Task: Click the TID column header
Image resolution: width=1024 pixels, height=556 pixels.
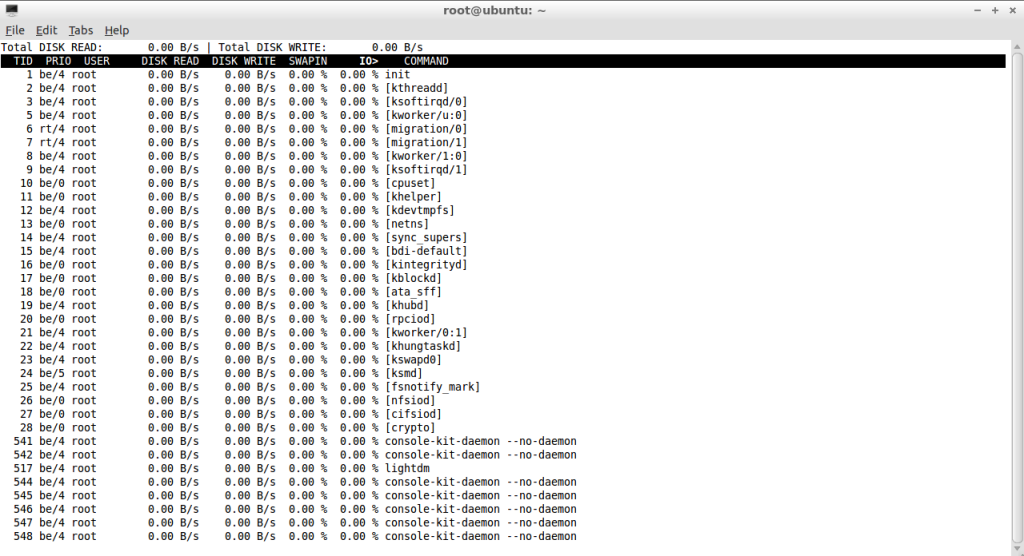Action: [23, 61]
